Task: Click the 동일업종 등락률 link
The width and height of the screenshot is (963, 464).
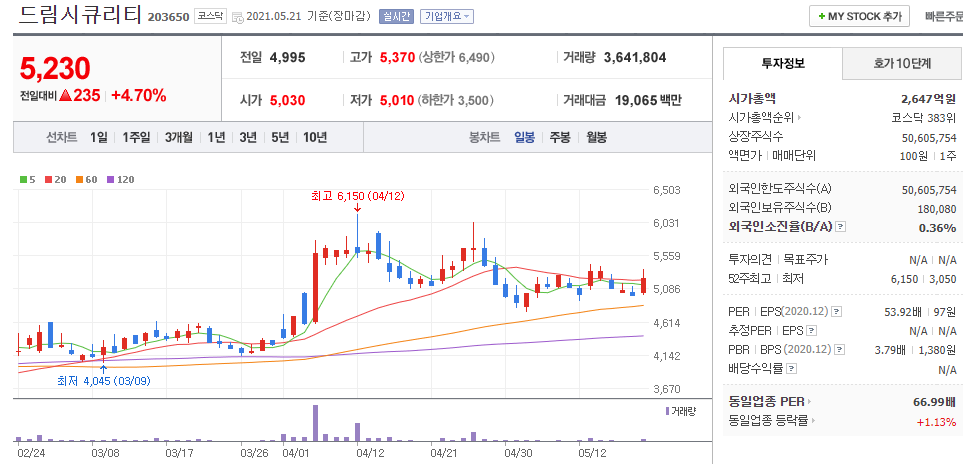Action: tap(768, 421)
